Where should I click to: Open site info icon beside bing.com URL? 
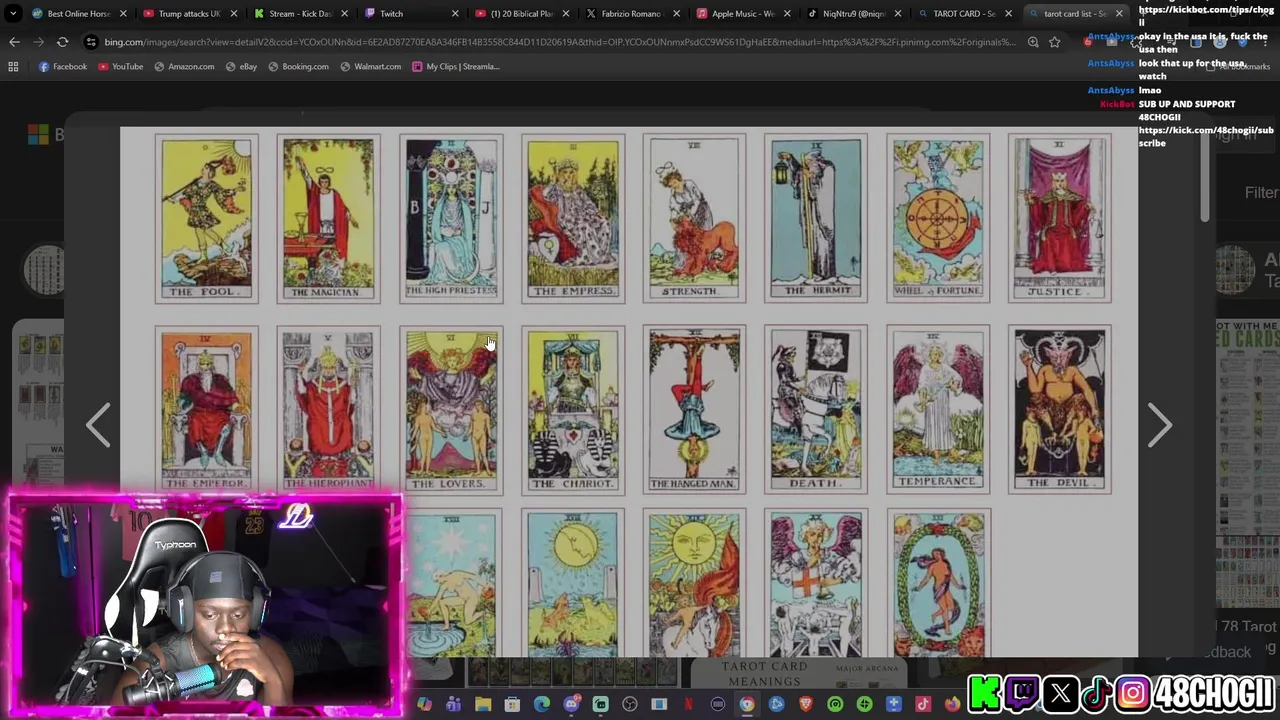coord(91,42)
